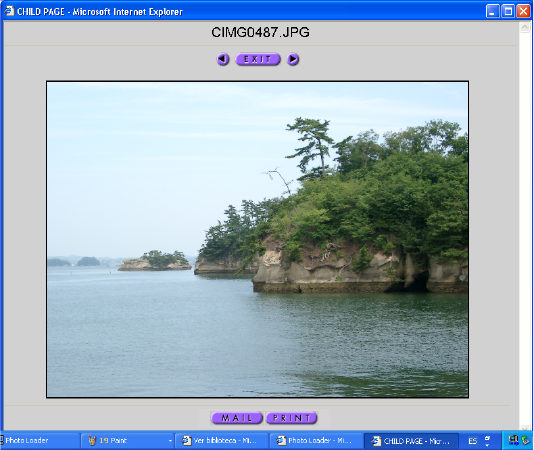Open the ES language indicator
The image size is (534, 450).
[472, 441]
